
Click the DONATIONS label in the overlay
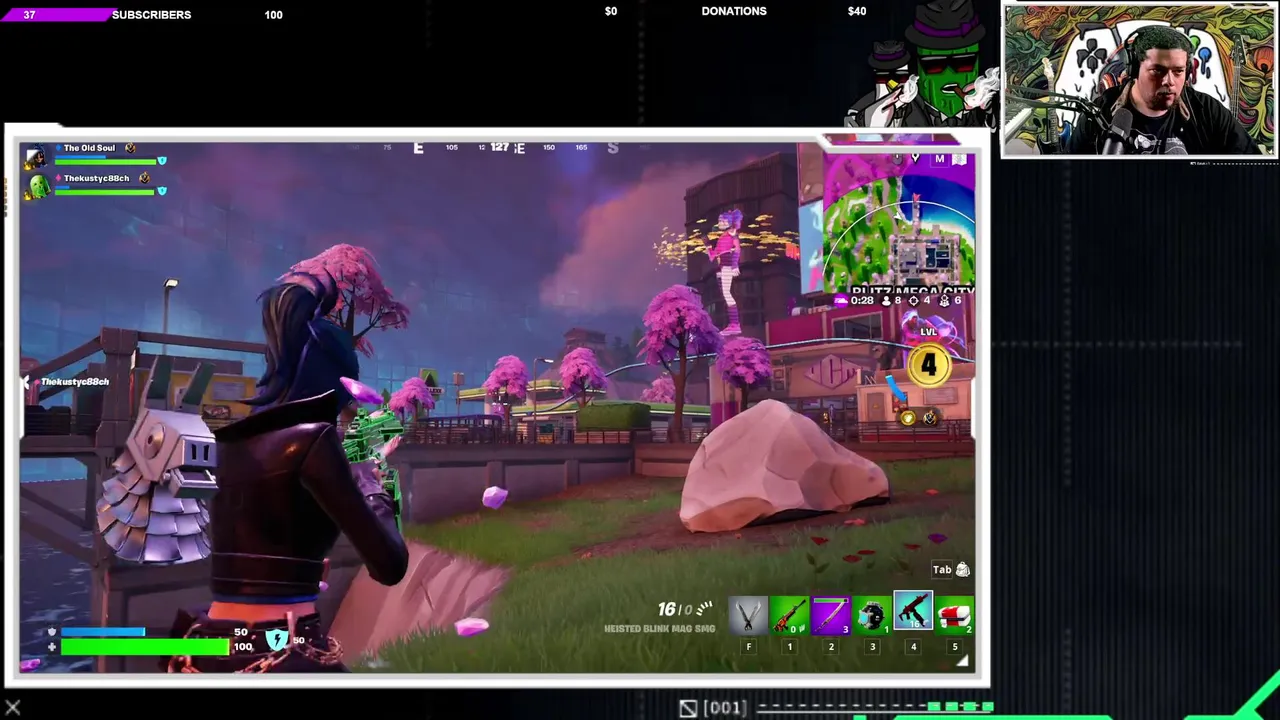[734, 11]
